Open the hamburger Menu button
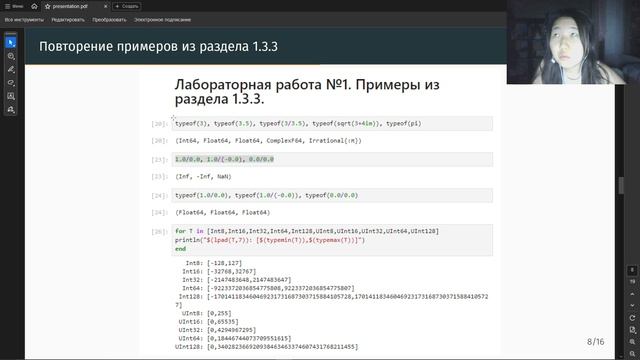 14,6
